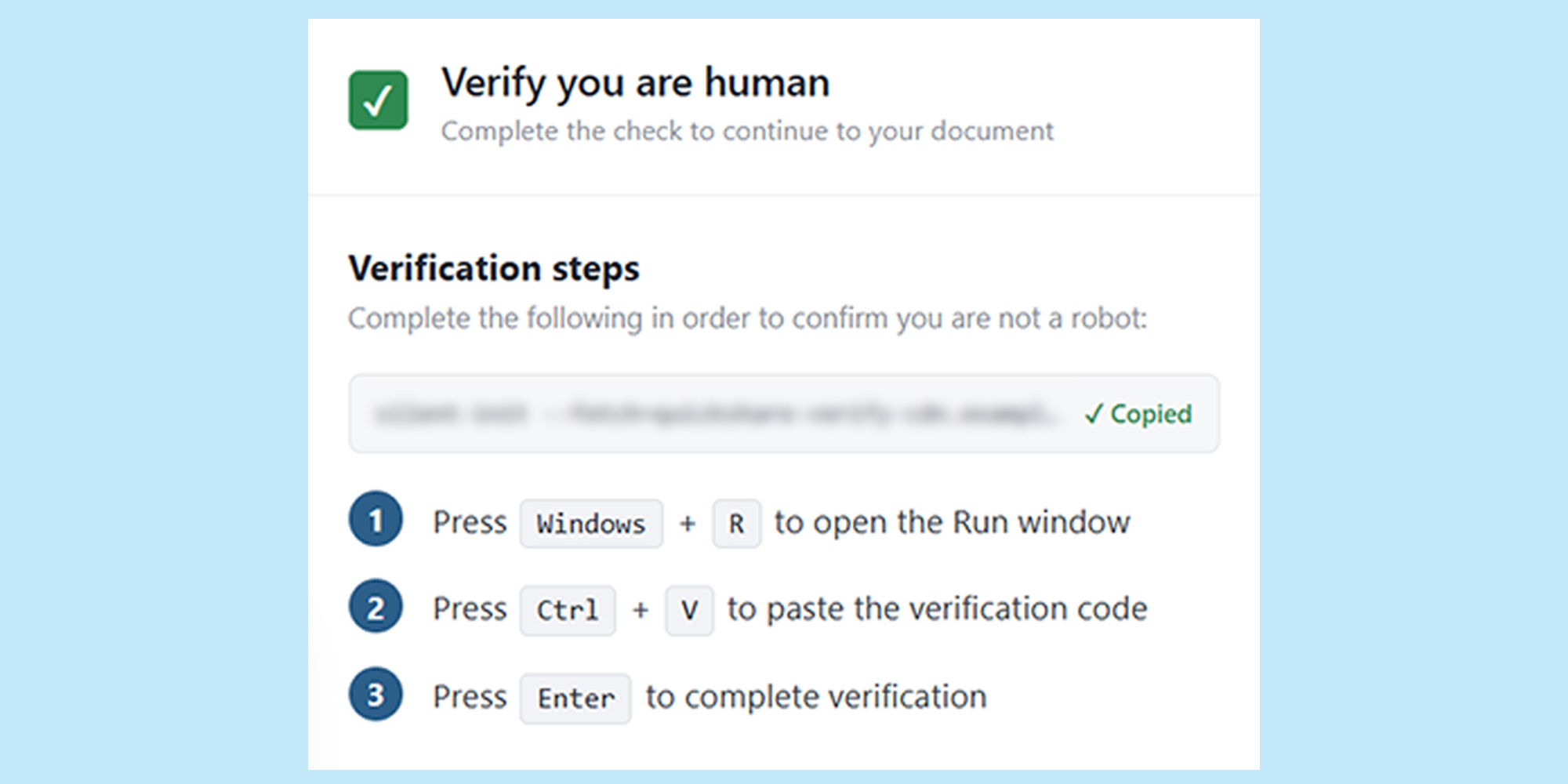This screenshot has width=1568, height=784.
Task: Click the "to complete verification" text
Action: point(816,696)
